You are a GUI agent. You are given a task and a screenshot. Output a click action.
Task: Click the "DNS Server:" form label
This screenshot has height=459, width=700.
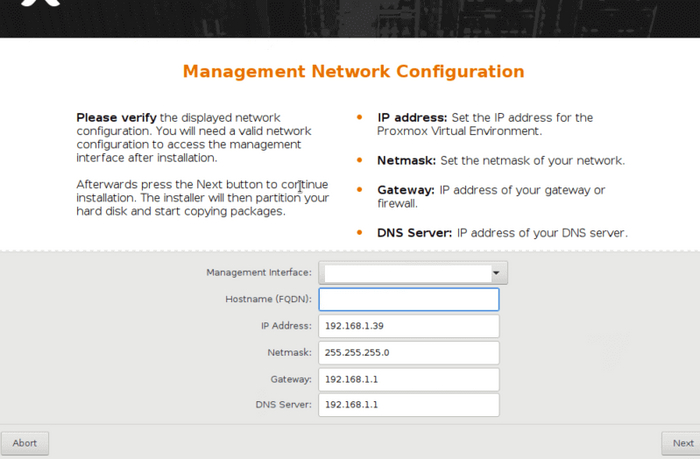[284, 405]
